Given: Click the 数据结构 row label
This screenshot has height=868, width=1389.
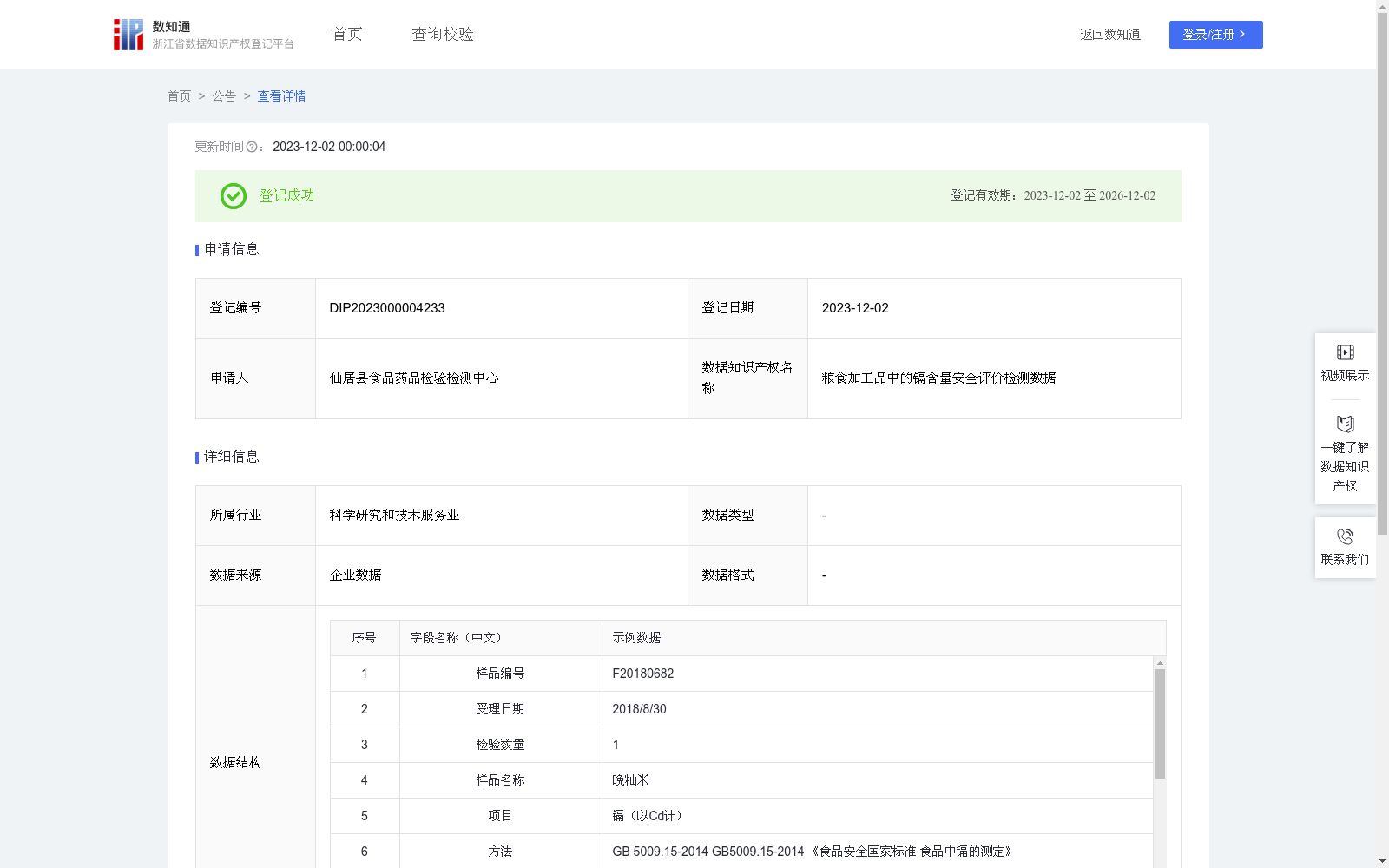Looking at the screenshot, I should (235, 762).
